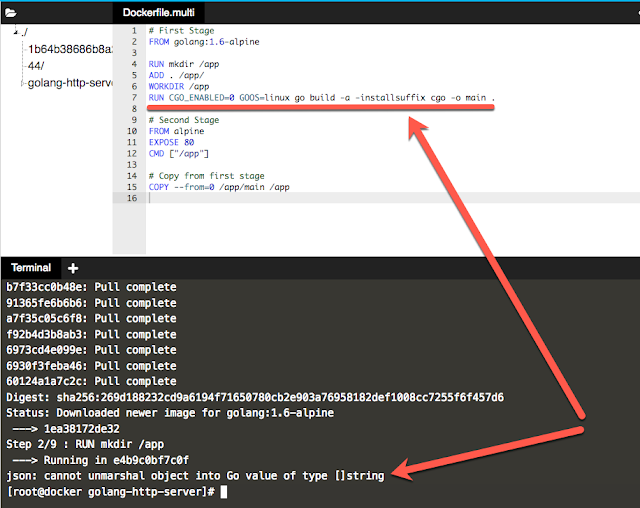Select the Terminal tab
This screenshot has width=640, height=508.
coord(31,268)
